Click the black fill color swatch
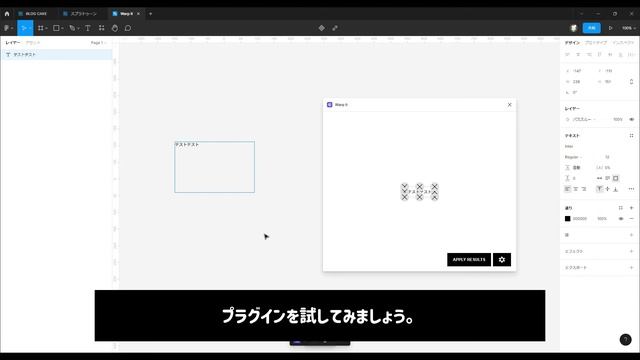640x360 pixels. tap(567, 219)
